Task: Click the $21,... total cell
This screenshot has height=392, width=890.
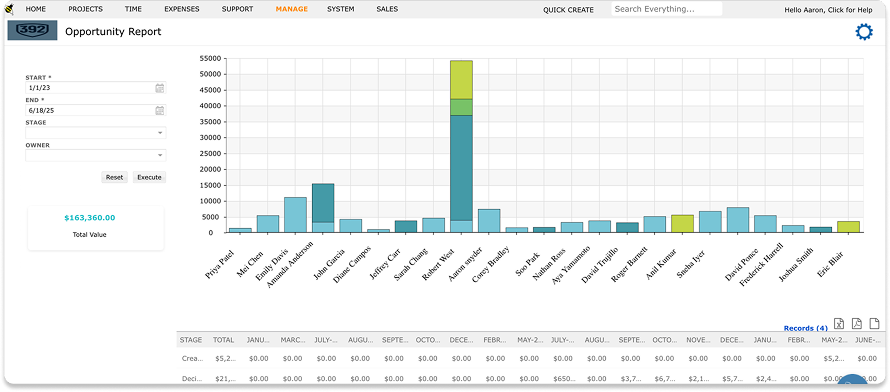Action: 224,378
